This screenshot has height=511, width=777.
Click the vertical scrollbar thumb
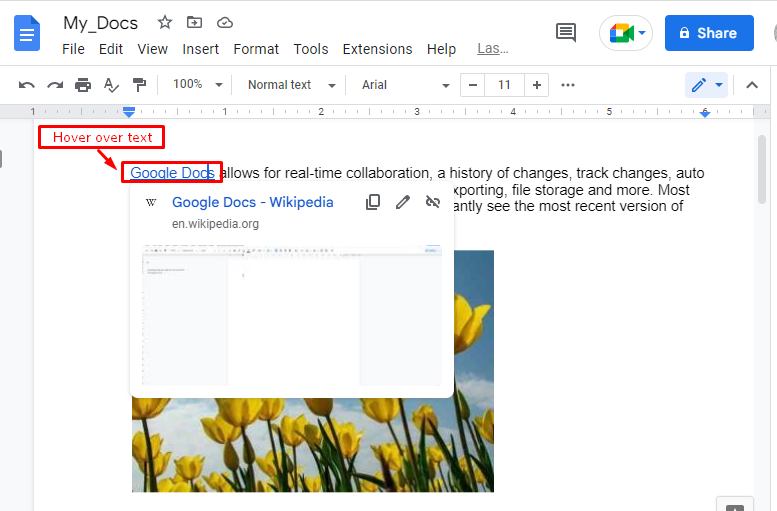pos(762,169)
